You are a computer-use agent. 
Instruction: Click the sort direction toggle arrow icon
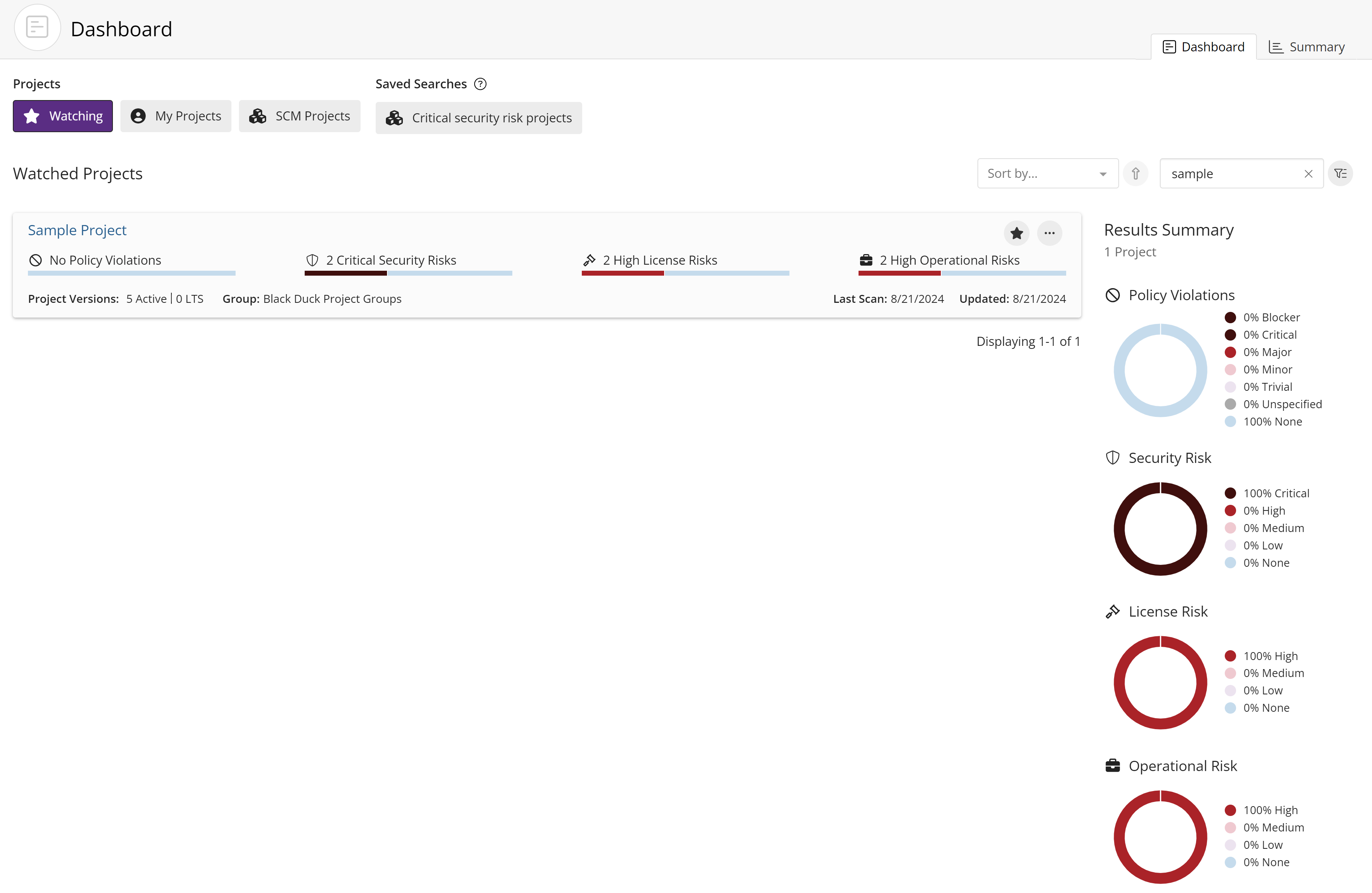tap(1136, 173)
